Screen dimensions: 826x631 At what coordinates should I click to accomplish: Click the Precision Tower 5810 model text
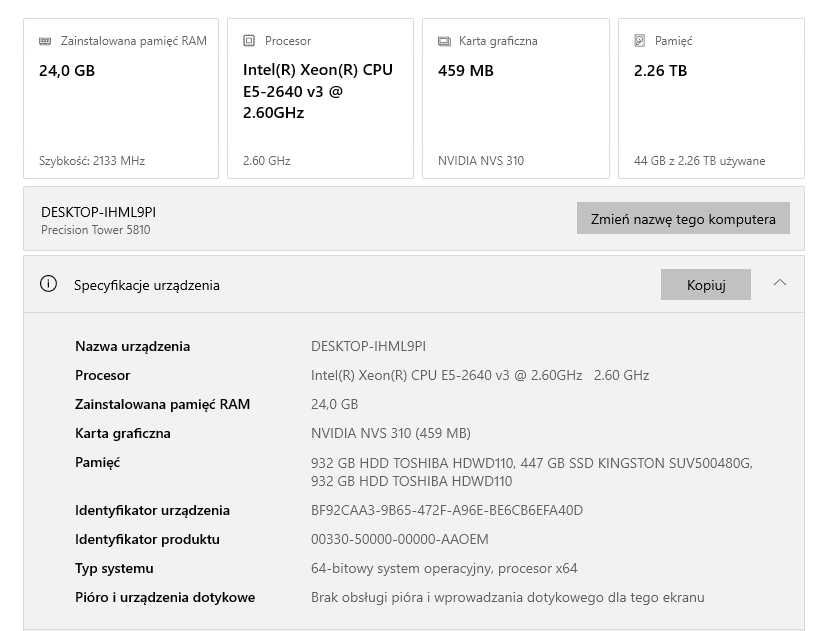(x=95, y=230)
